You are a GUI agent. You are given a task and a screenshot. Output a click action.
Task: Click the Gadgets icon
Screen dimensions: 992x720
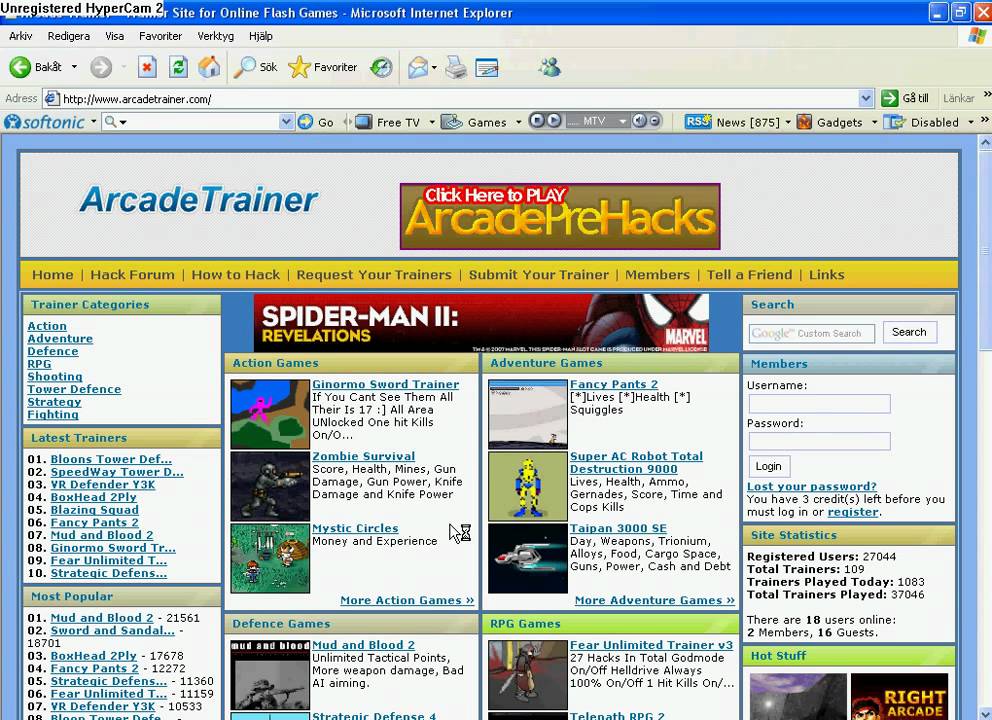804,121
